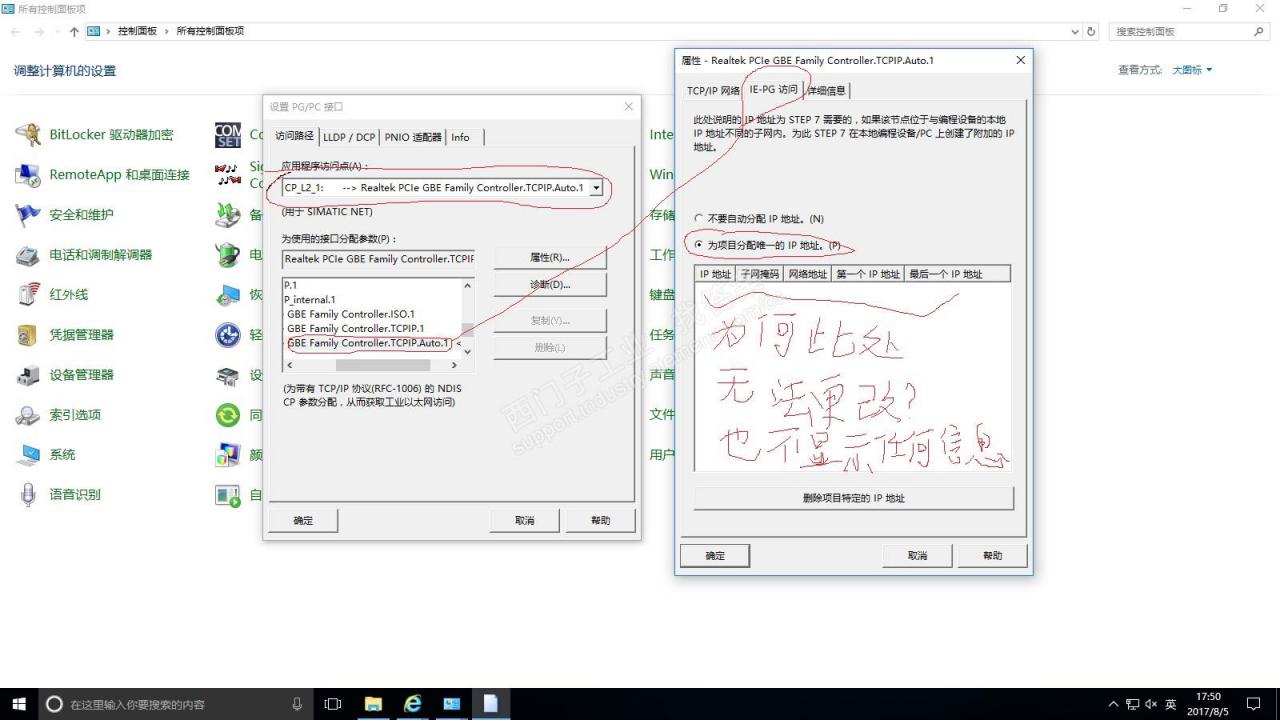Click the search magnifier in Control Panel
The image size is (1280, 720).
click(x=1259, y=31)
